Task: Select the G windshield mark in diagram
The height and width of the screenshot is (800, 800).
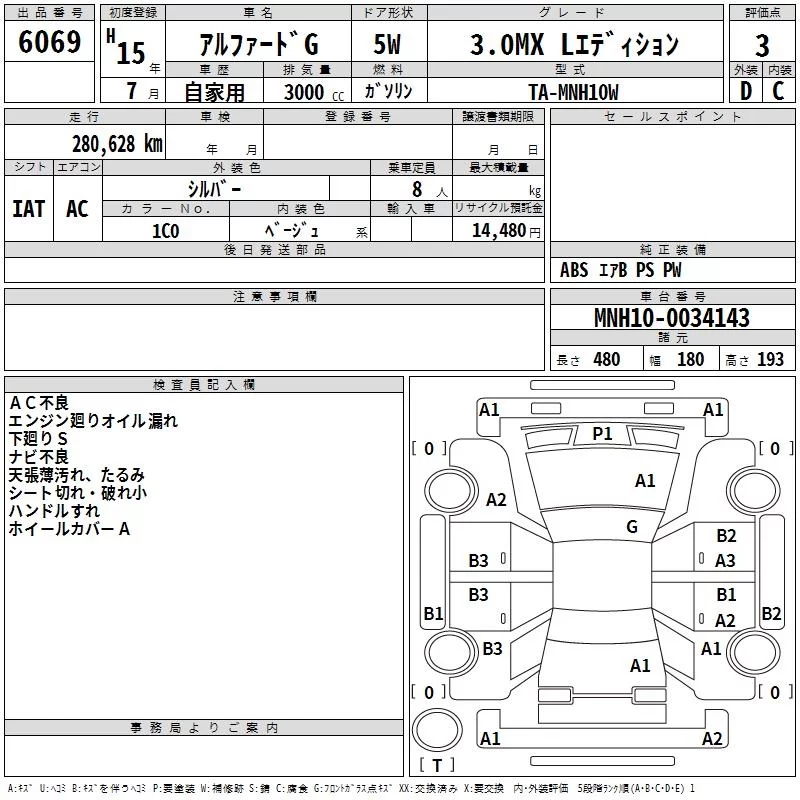Action: click(632, 527)
